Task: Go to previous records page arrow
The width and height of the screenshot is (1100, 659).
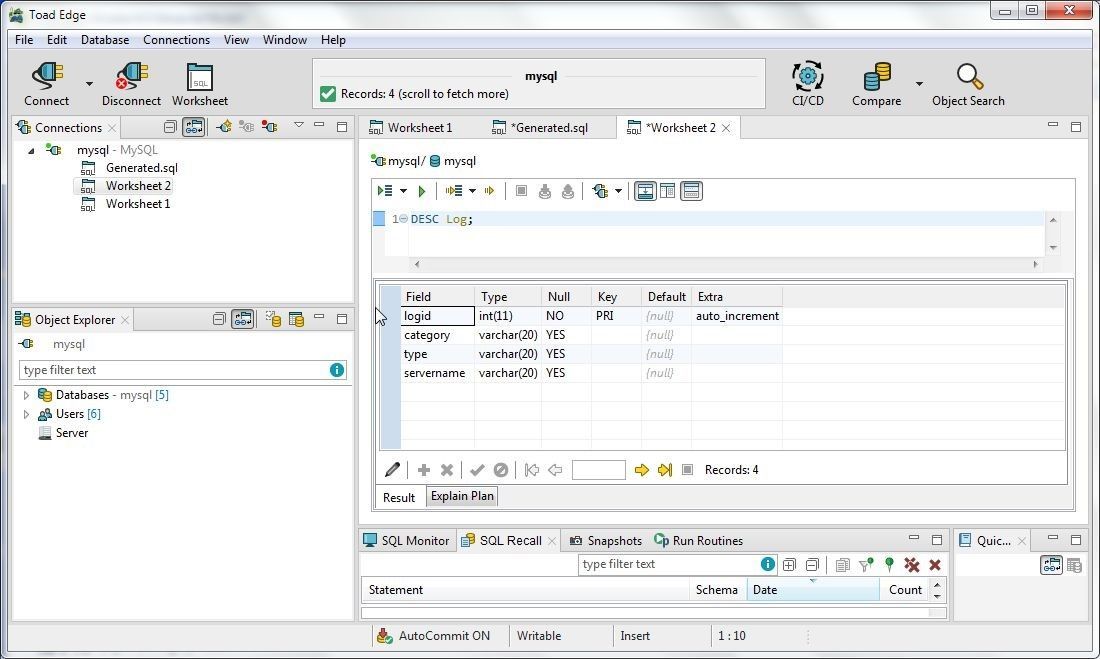Action: 555,470
